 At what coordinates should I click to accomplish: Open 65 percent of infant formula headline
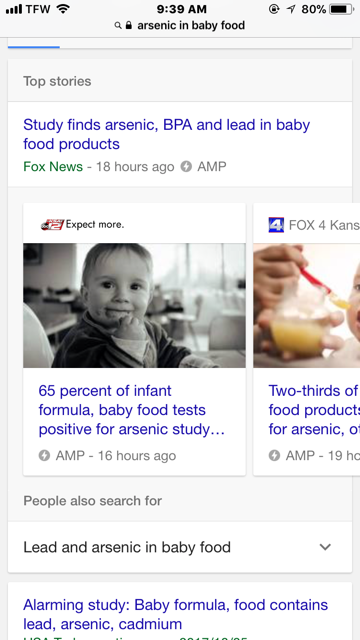pyautogui.click(x=131, y=410)
